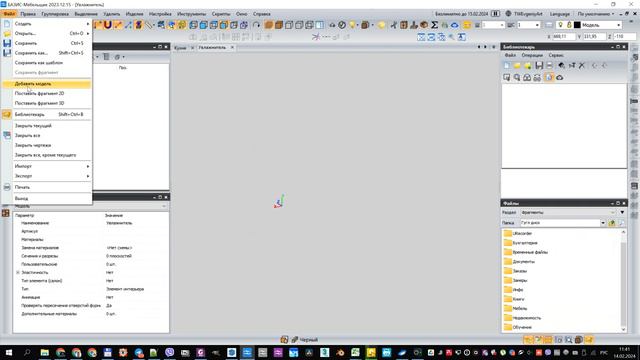This screenshot has width=640, height=360.
Task: Select the "Бухгалтерия" folder
Action: click(521, 243)
